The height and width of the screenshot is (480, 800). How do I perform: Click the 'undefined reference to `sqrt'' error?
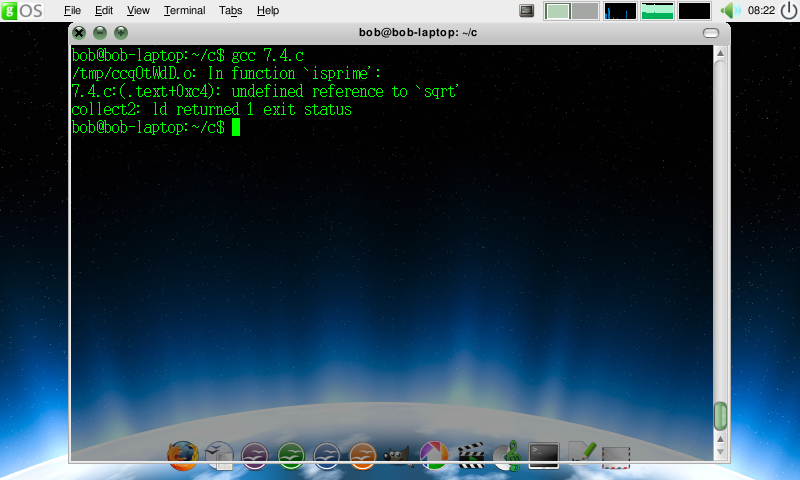tap(345, 91)
